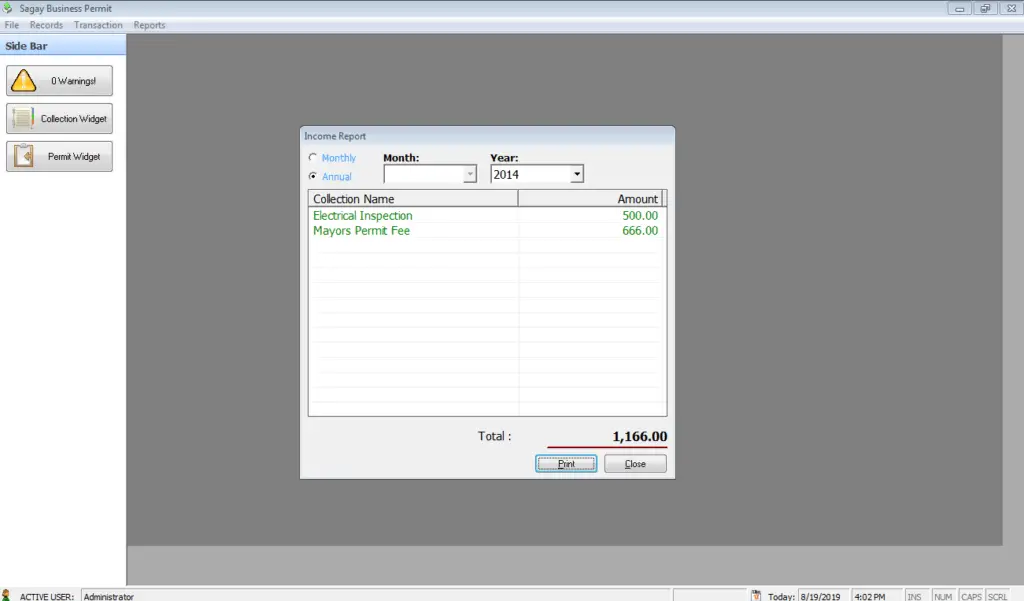
Task: Open the Reports menu
Action: 149,24
